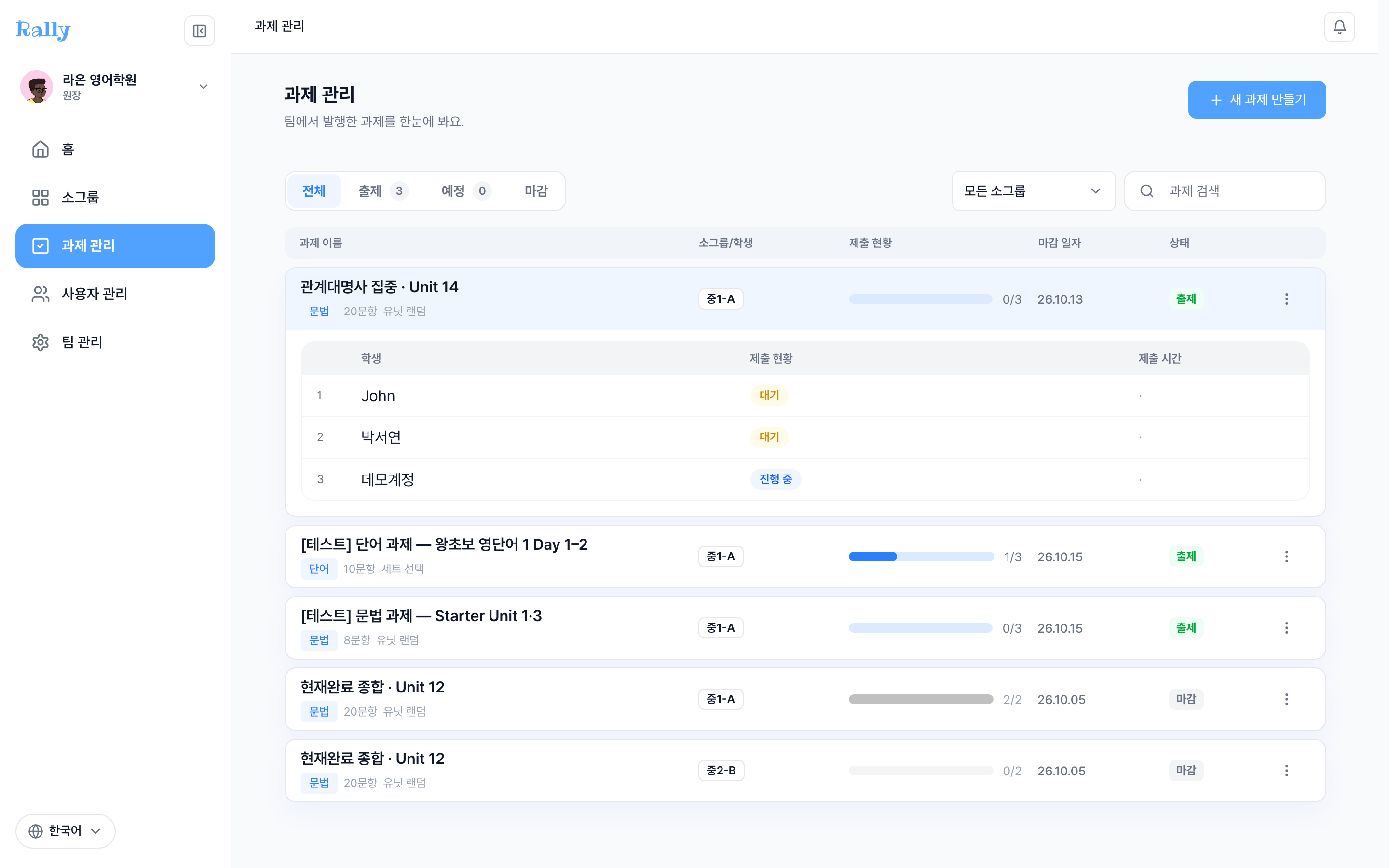
Task: Click the 마감 일자 column header
Action: point(1059,243)
